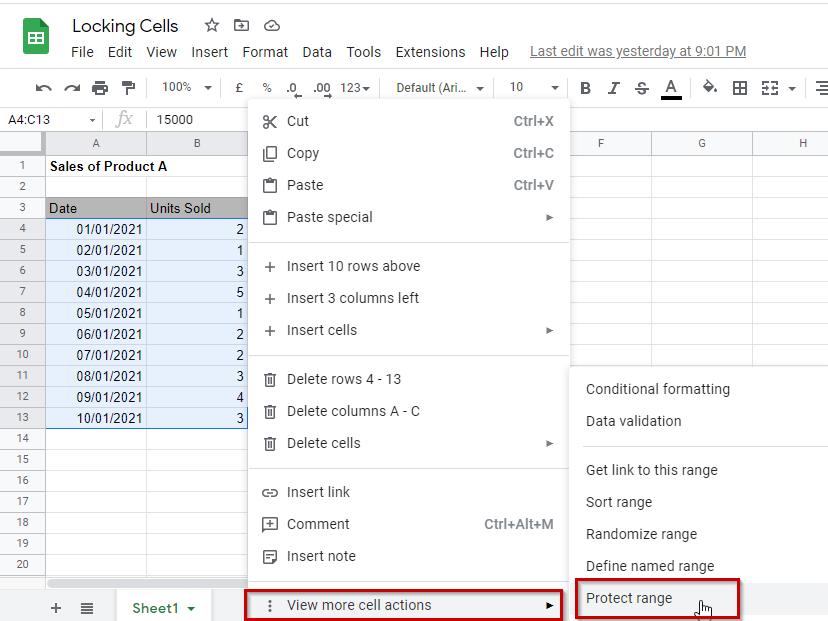Open the name box range dropdown
Image resolution: width=828 pixels, height=621 pixels.
(x=92, y=120)
